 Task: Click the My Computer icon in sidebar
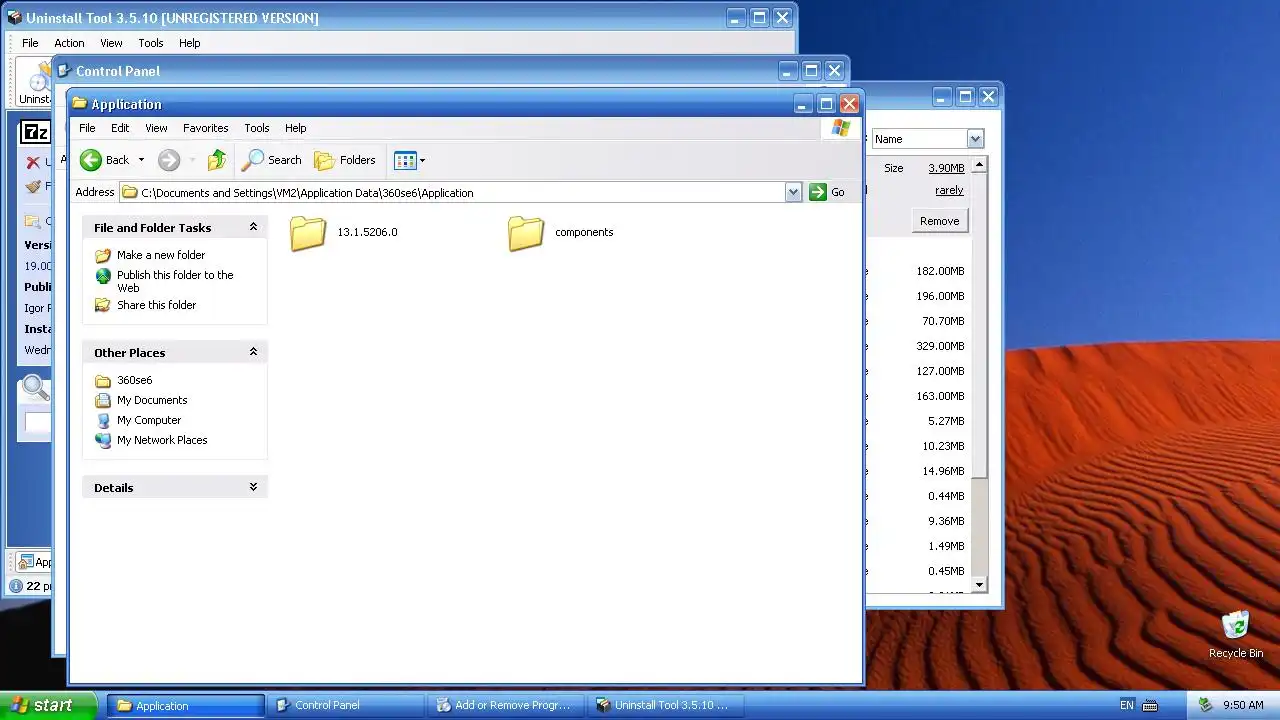[103, 420]
